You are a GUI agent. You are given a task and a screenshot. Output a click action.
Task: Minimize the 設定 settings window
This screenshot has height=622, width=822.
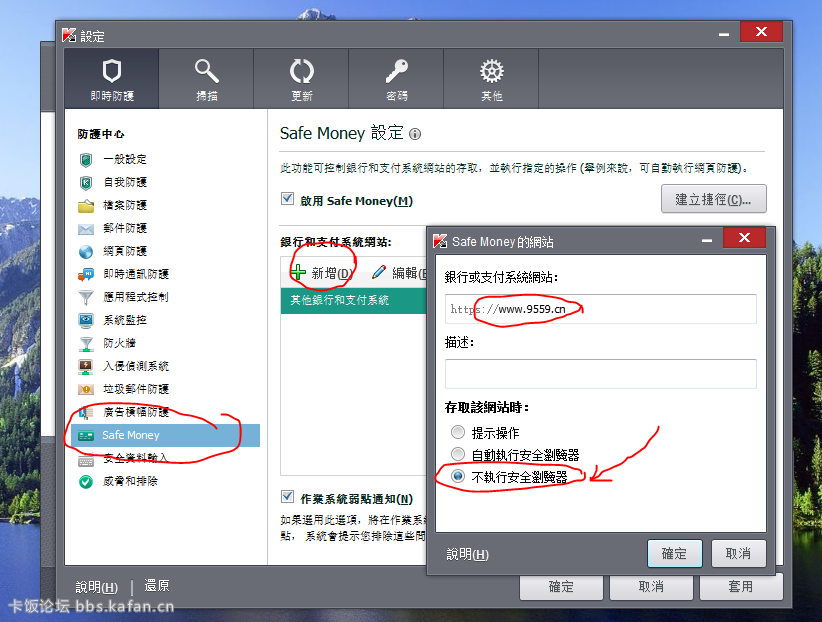pos(724,34)
